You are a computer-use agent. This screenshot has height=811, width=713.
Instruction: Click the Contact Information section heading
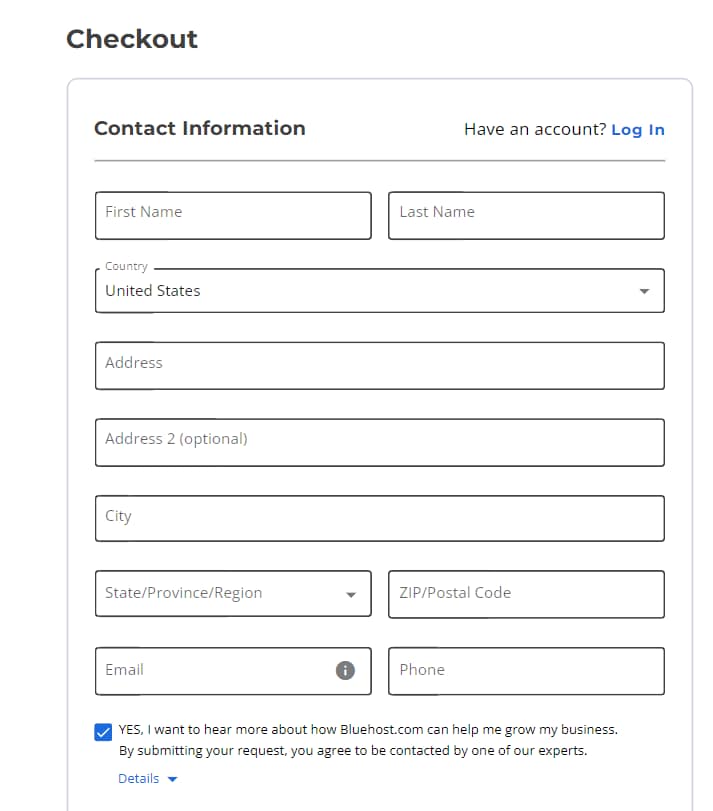200,128
